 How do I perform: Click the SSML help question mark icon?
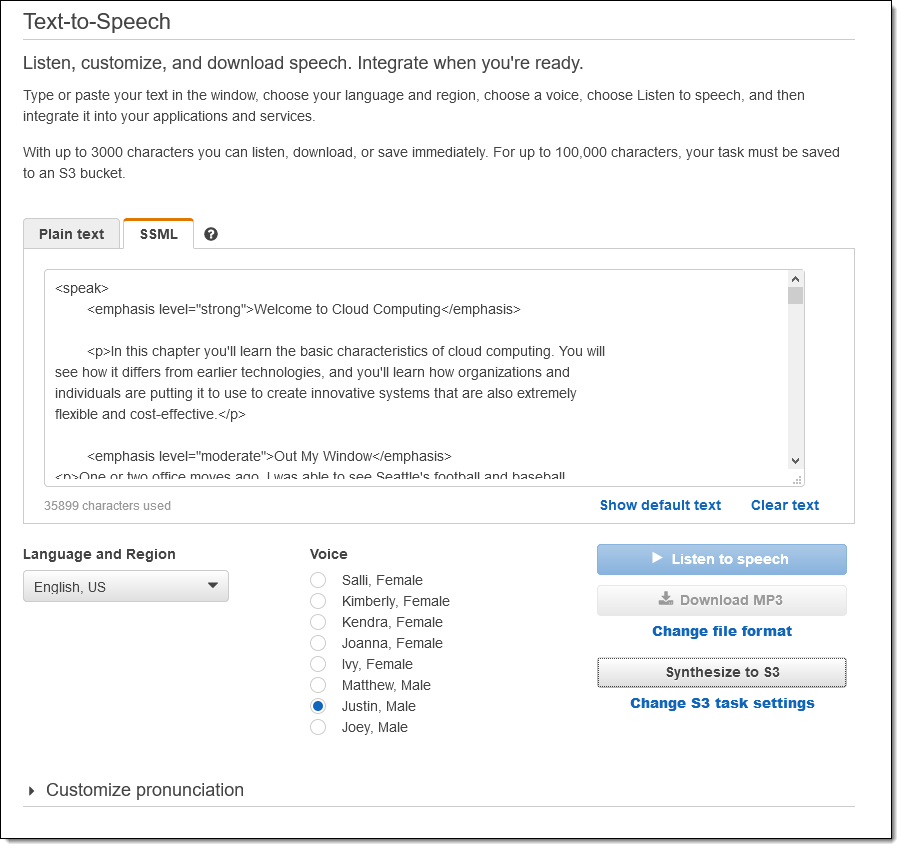click(x=211, y=234)
